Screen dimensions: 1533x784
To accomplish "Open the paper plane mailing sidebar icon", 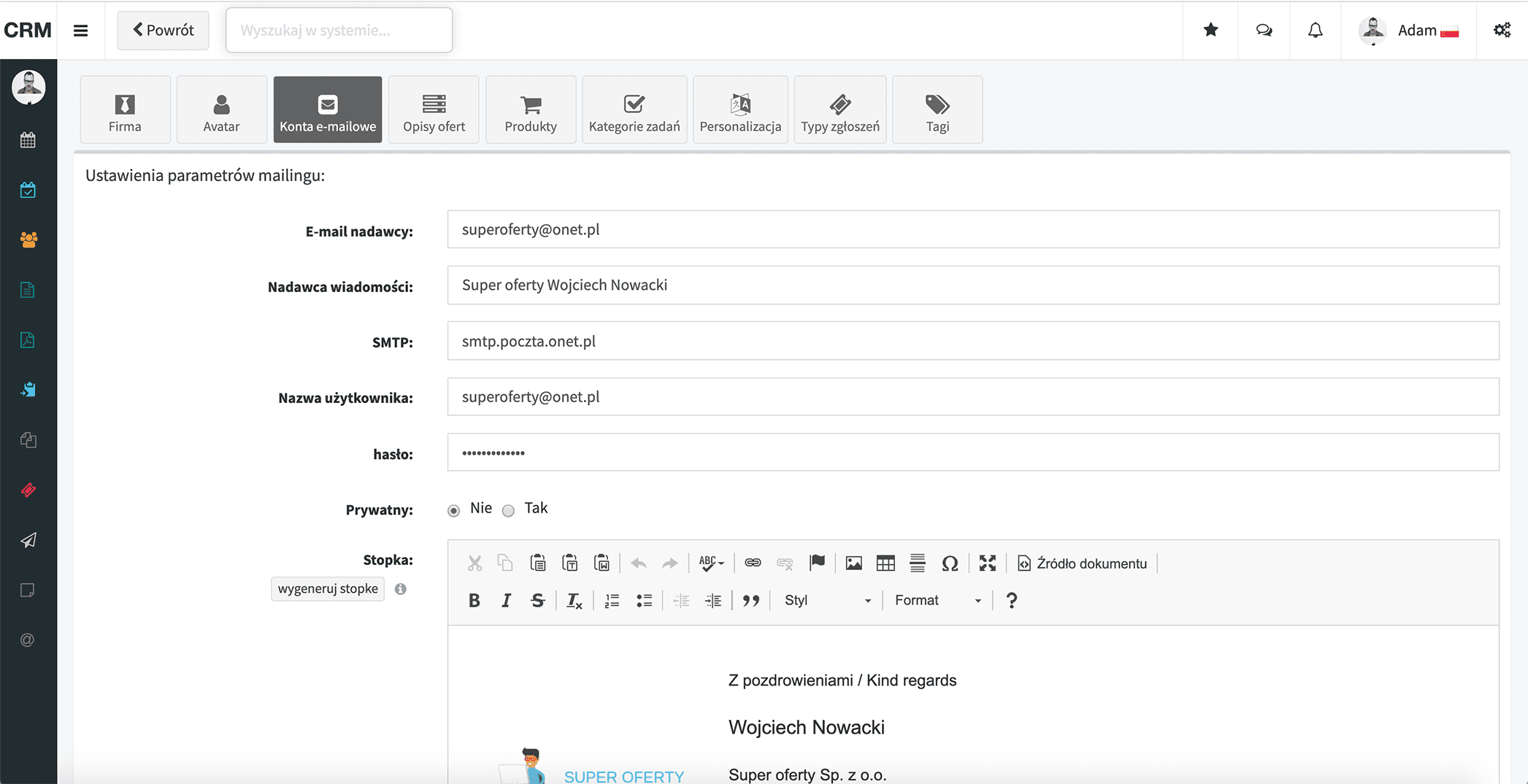I will pos(28,540).
